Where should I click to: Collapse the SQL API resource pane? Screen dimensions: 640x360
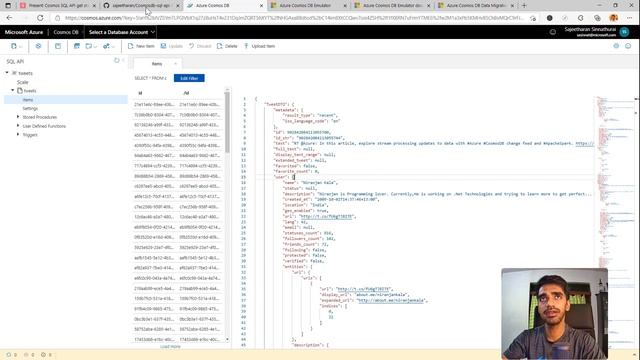click(x=124, y=60)
